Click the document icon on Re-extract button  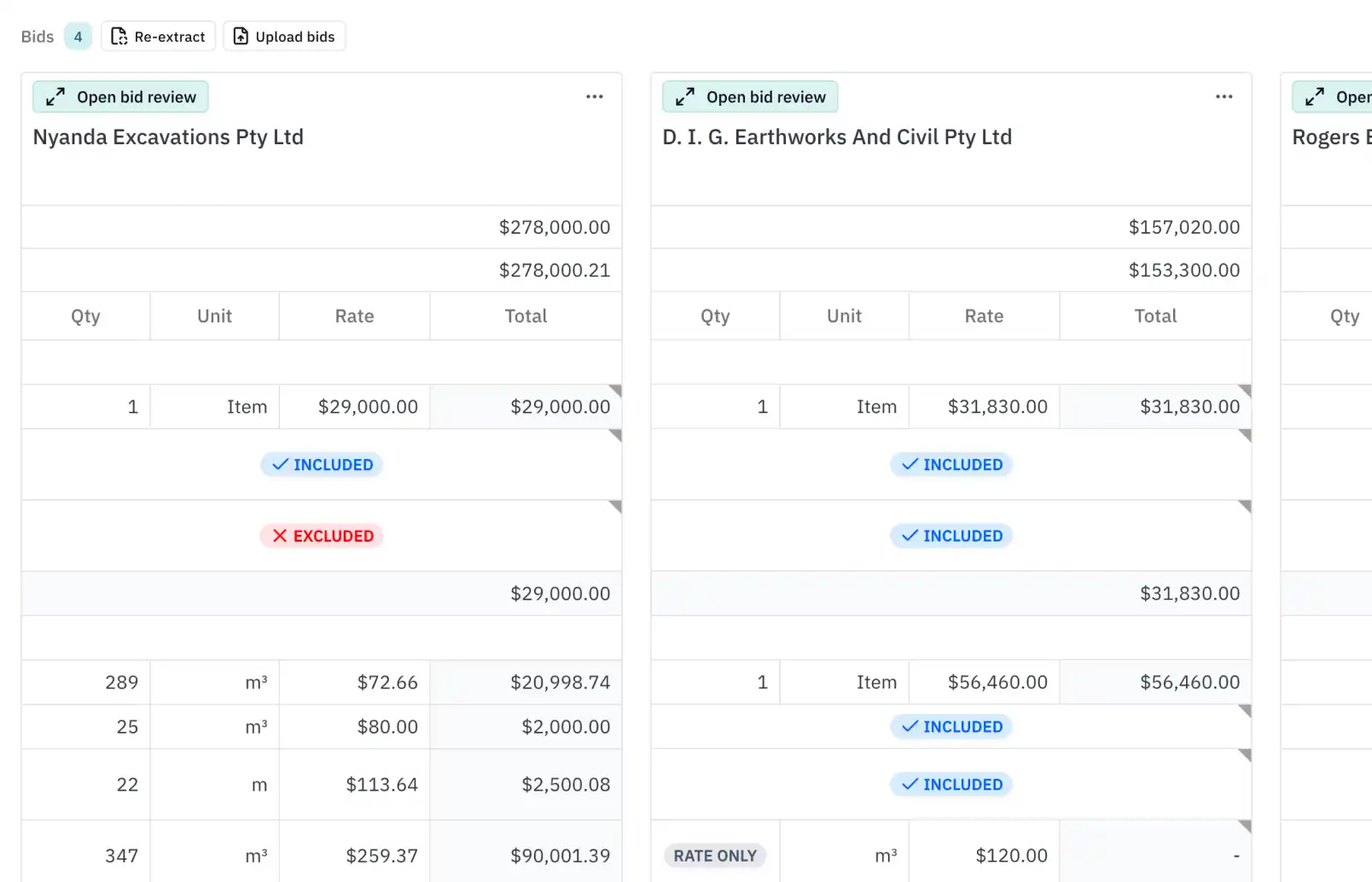[x=120, y=36]
